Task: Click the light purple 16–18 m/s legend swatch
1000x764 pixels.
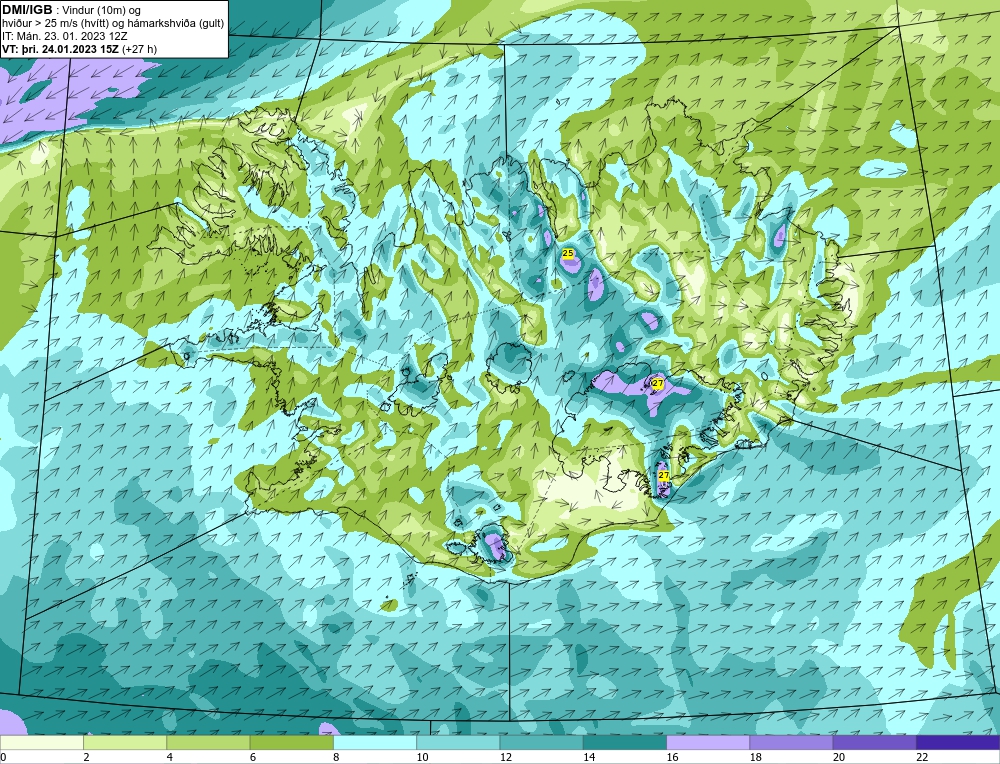Action: click(x=708, y=742)
